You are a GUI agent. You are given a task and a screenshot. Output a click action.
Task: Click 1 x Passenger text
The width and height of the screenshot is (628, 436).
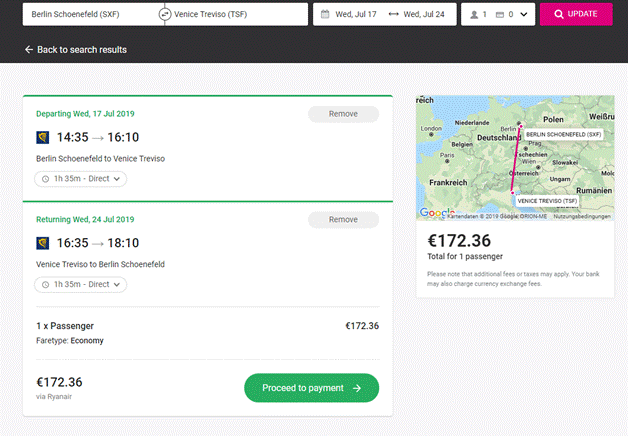(65, 326)
